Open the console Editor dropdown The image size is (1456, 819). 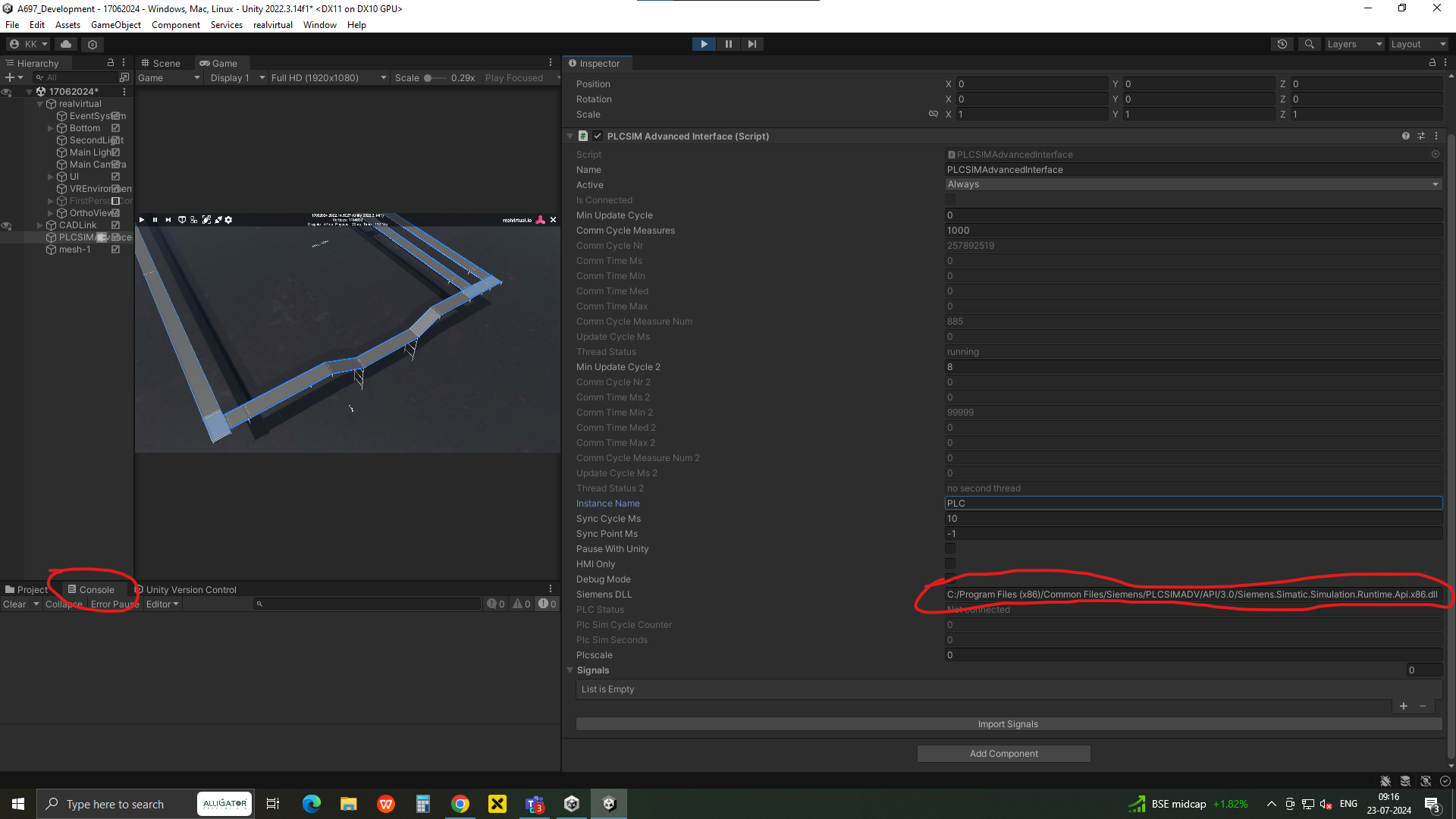[162, 604]
